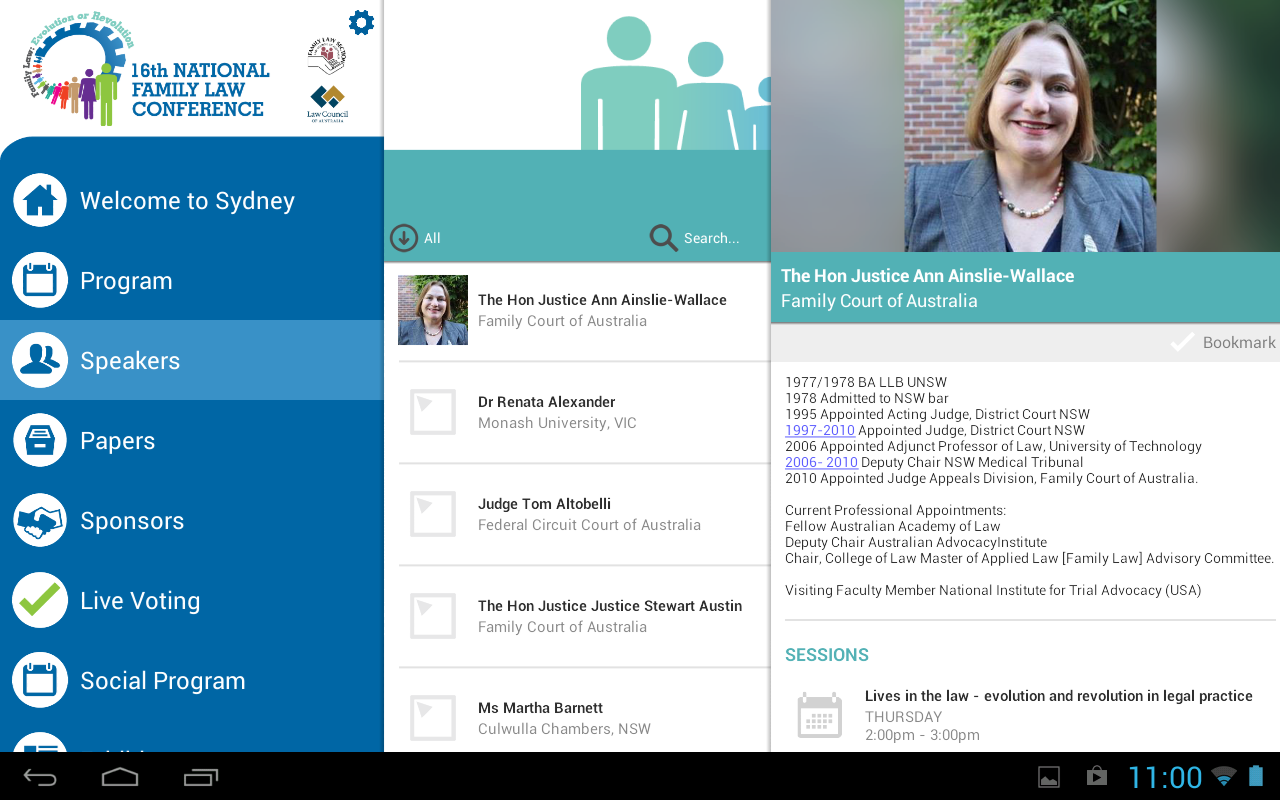
Task: Tap the Wi-Fi status icon
Action: coord(1223,777)
